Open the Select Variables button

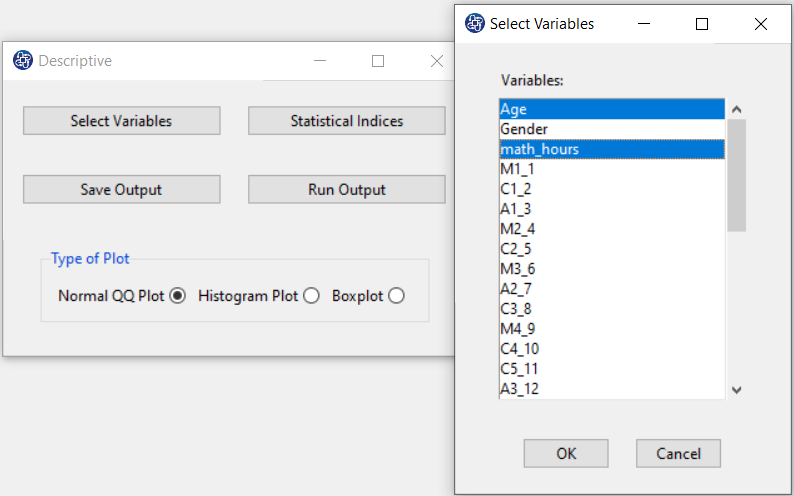point(122,120)
